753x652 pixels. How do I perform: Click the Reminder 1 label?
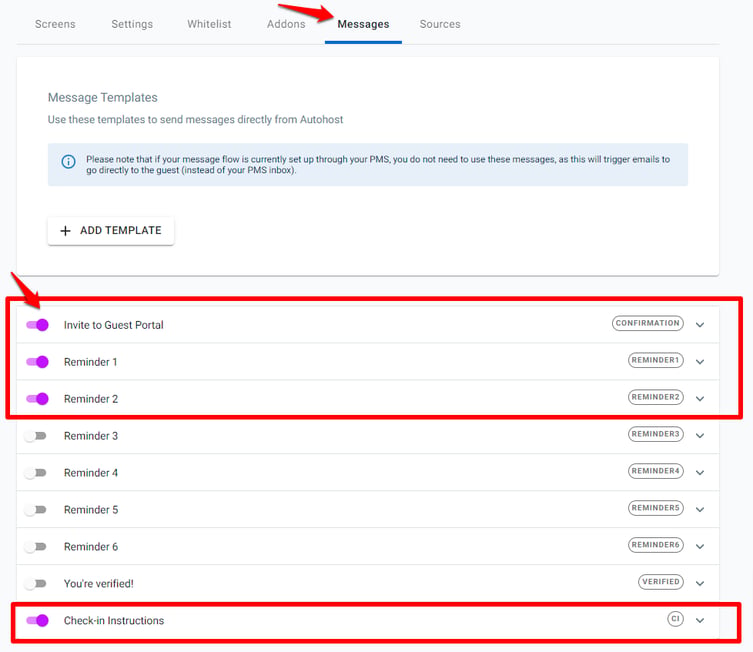click(x=90, y=362)
